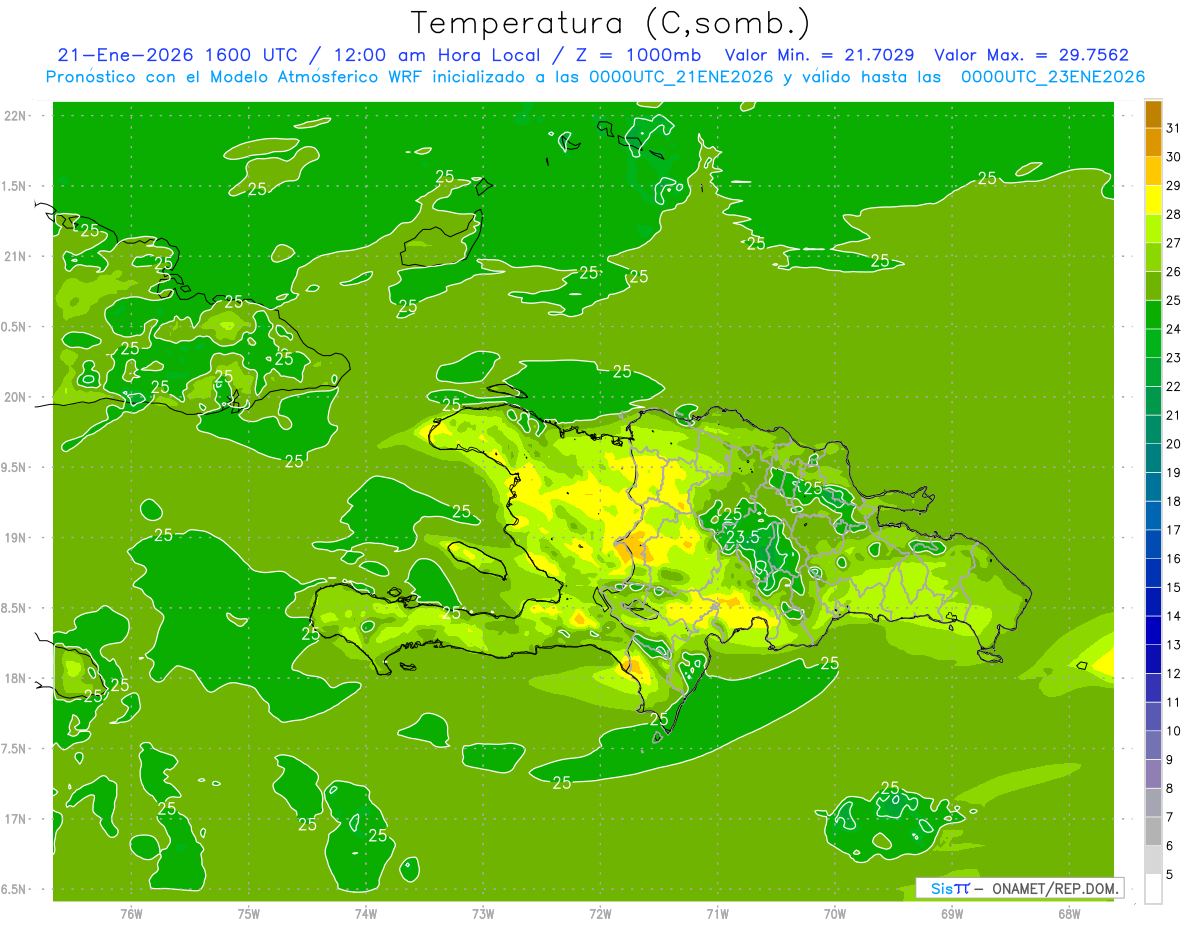This screenshot has width=1200, height=927.
Task: Click legend value "31"
Action: click(1174, 128)
